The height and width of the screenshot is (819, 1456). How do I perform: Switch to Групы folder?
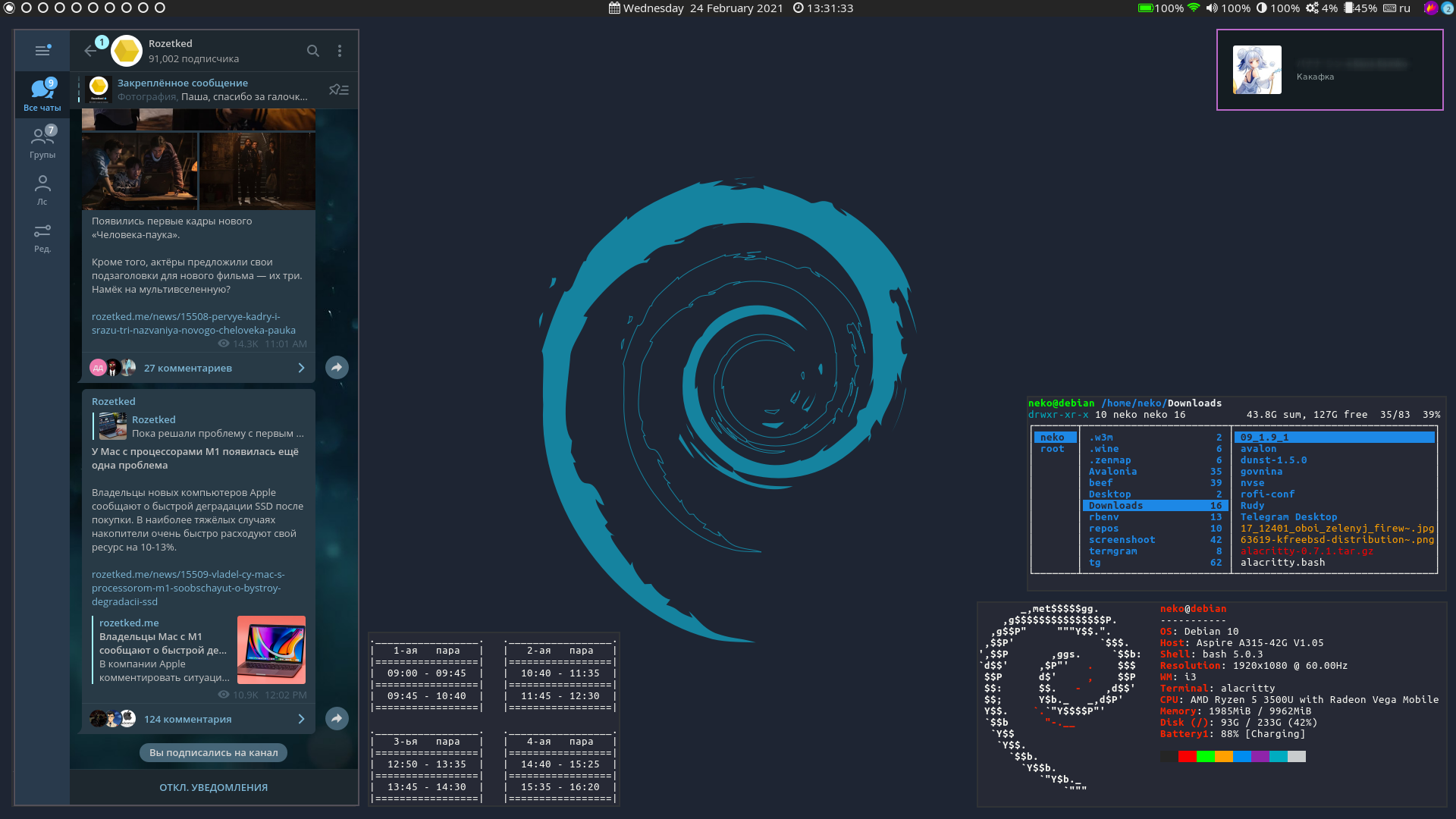pyautogui.click(x=42, y=141)
